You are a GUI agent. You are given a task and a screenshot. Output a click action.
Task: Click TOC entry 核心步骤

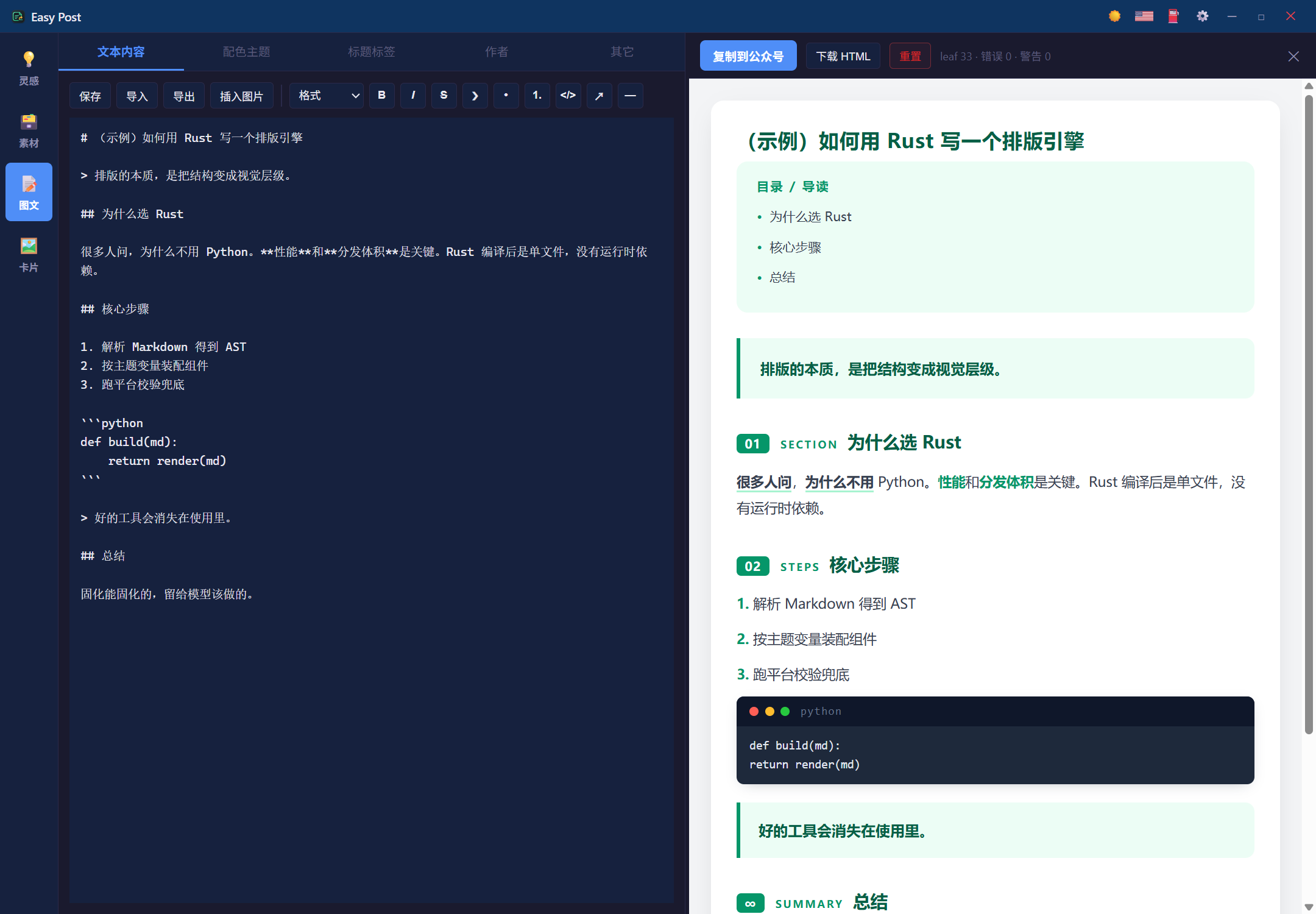click(x=795, y=247)
